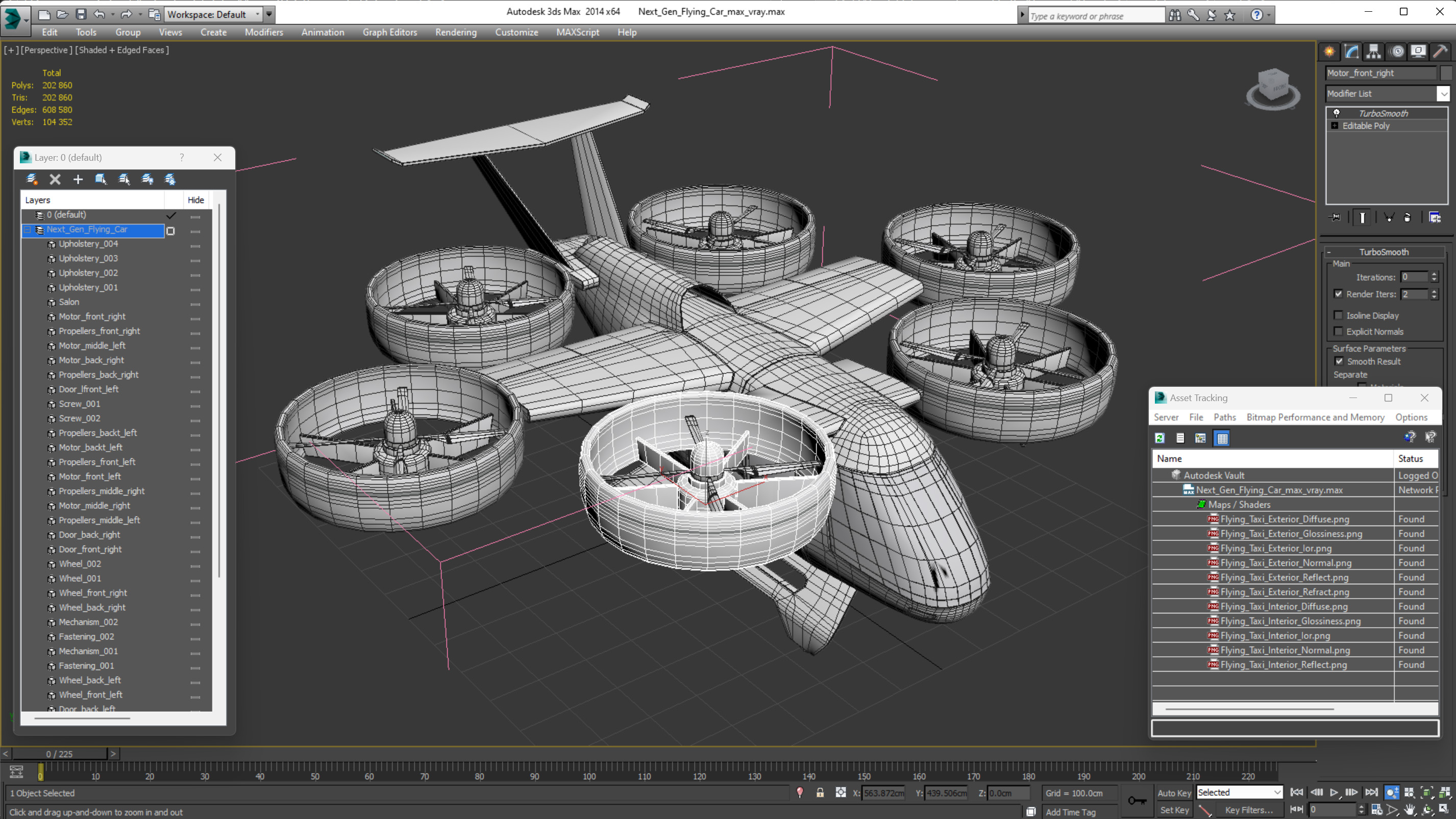Open the Selected key filter dropdown
Screen dimensions: 1456x819
tap(1239, 792)
